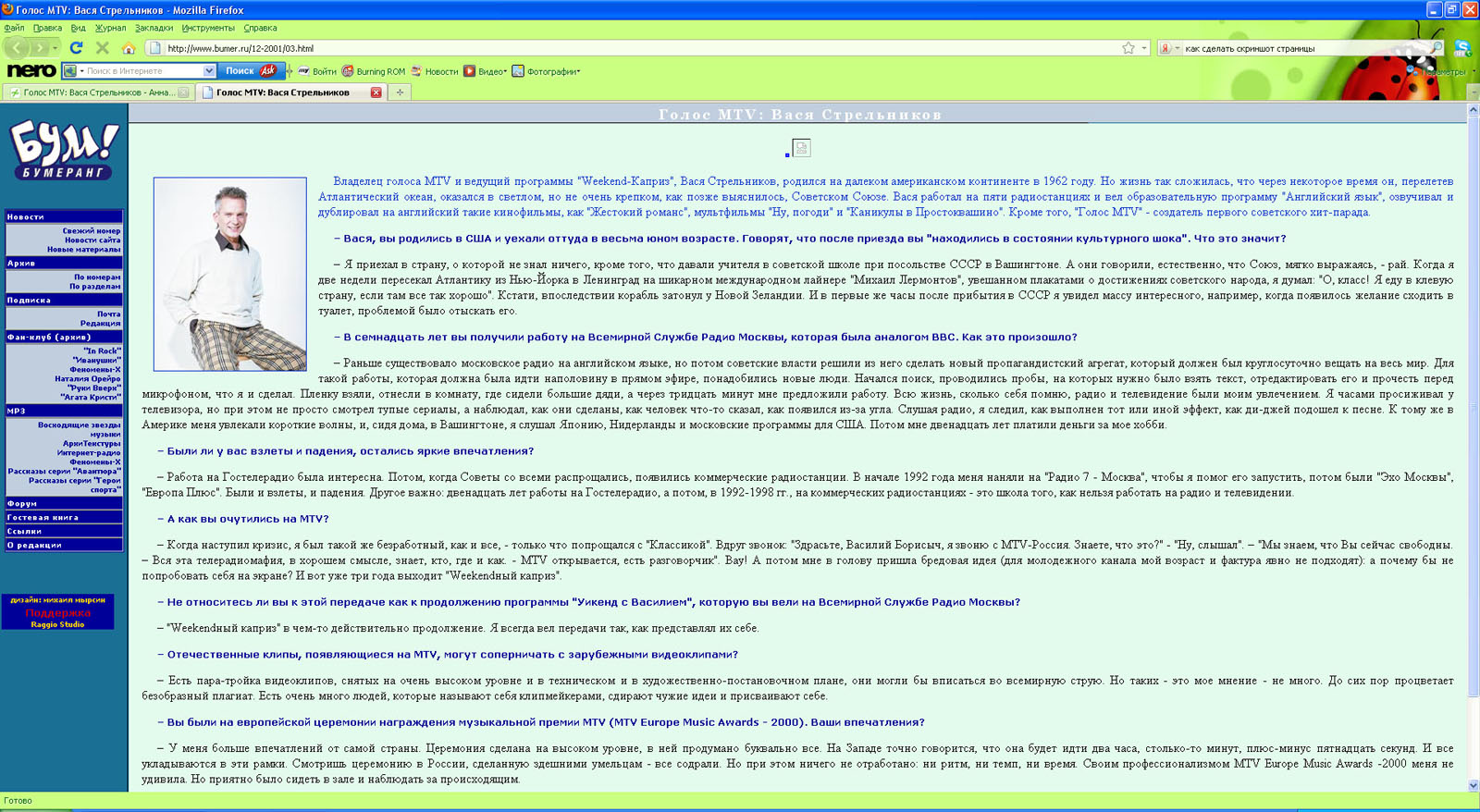Viewport: 1480px width, 812px height.
Task: Open the 'Параметры' toolbar options
Action: point(1440,71)
